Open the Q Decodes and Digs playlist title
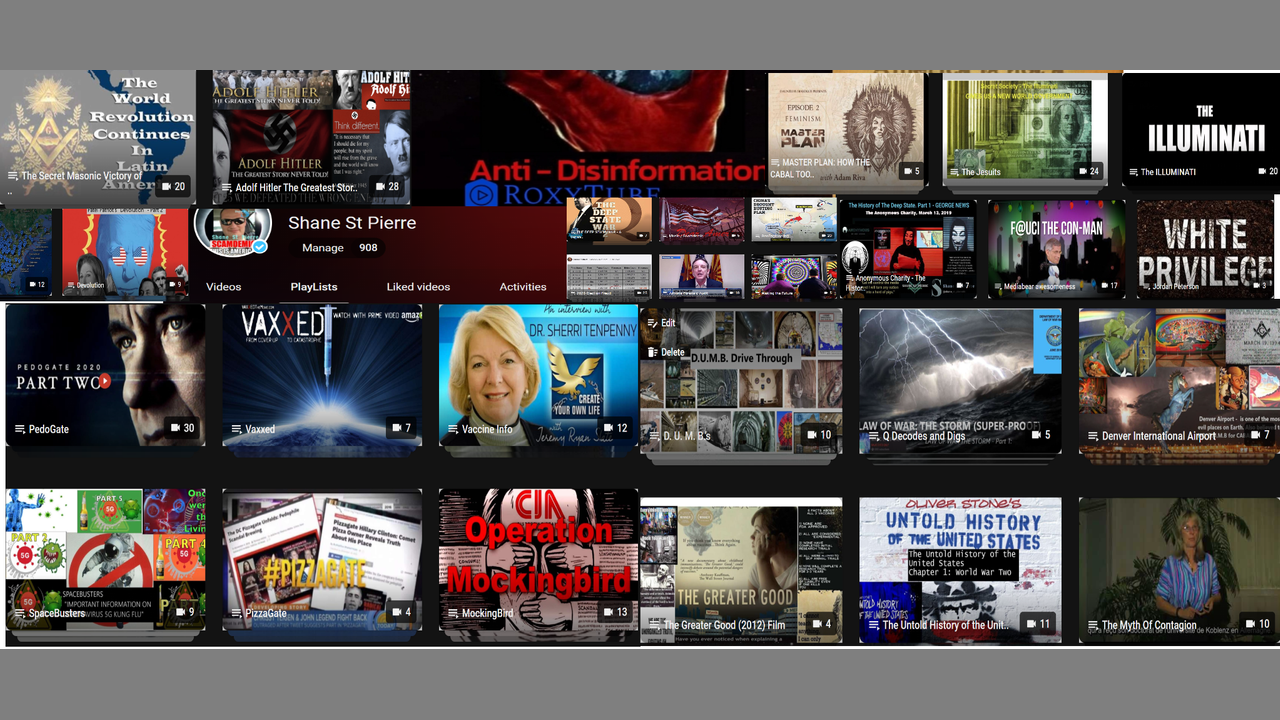This screenshot has width=1280, height=720. click(x=923, y=436)
